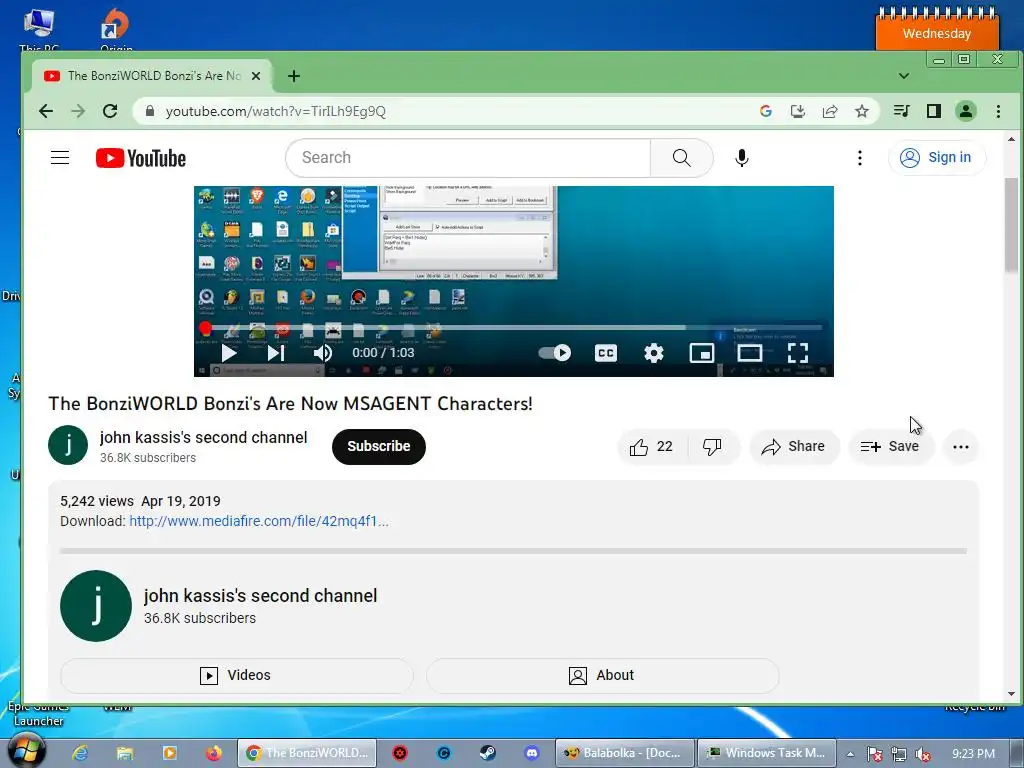Open the Wednesday calendar gadget

(936, 29)
